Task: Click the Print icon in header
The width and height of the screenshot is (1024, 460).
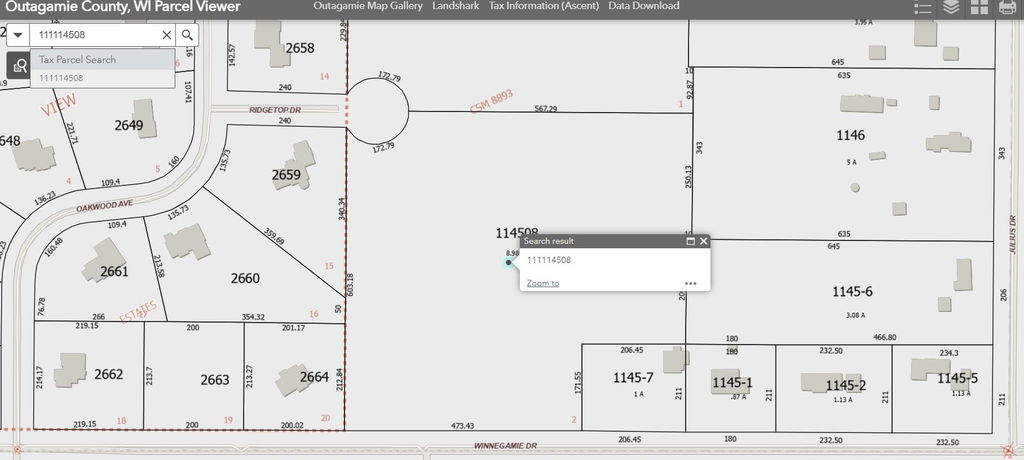Action: 1007,8
